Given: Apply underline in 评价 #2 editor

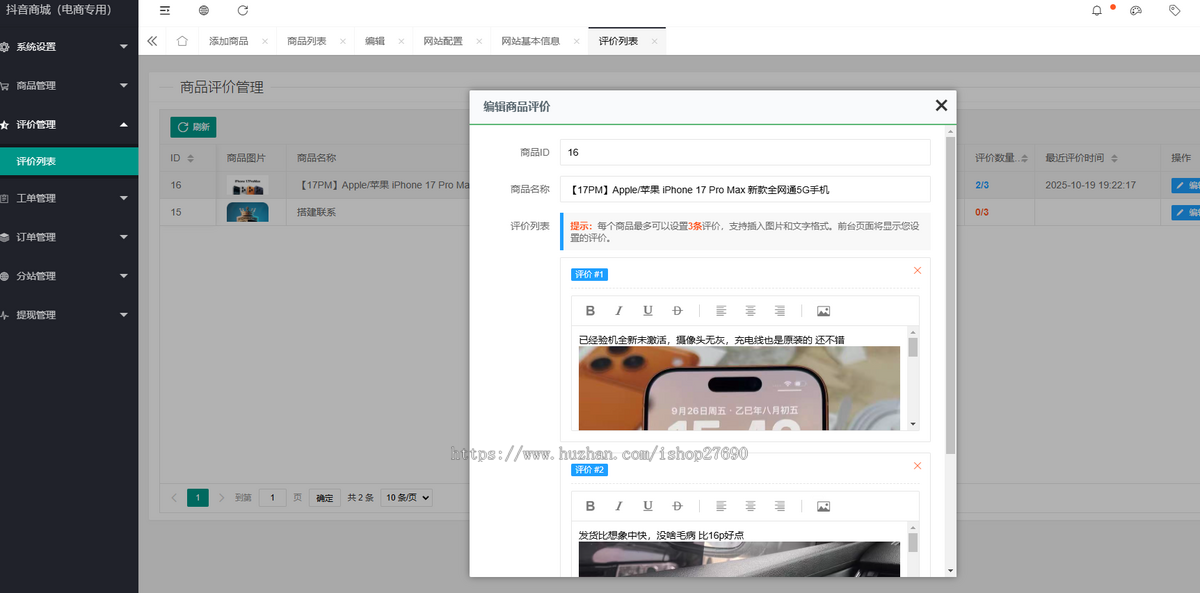Looking at the screenshot, I should (x=648, y=506).
